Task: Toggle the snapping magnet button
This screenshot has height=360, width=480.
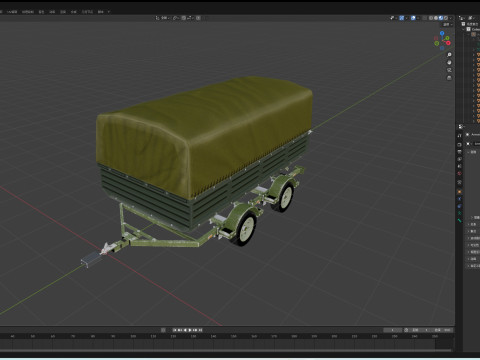Action: tap(184, 18)
